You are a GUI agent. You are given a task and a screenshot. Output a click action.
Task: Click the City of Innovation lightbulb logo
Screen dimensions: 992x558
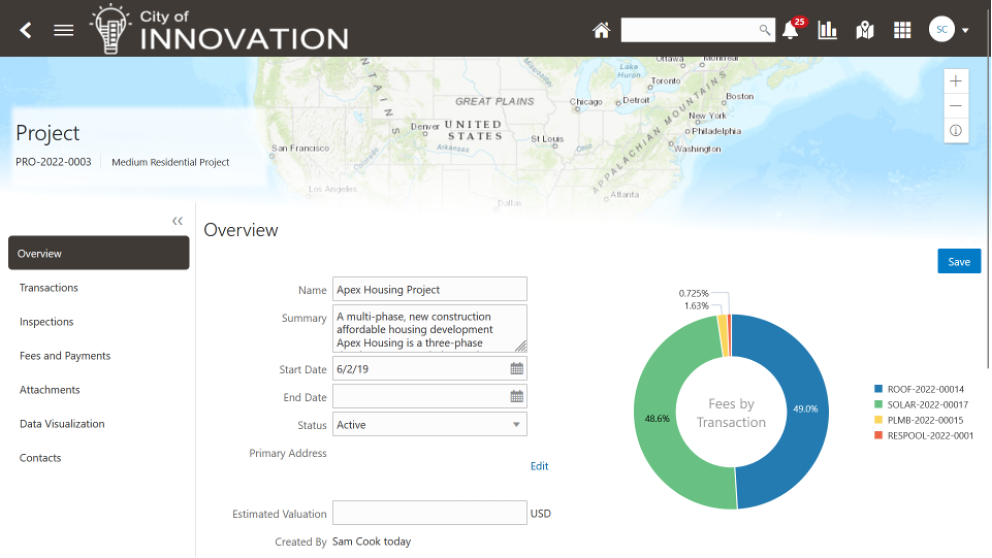(110, 28)
